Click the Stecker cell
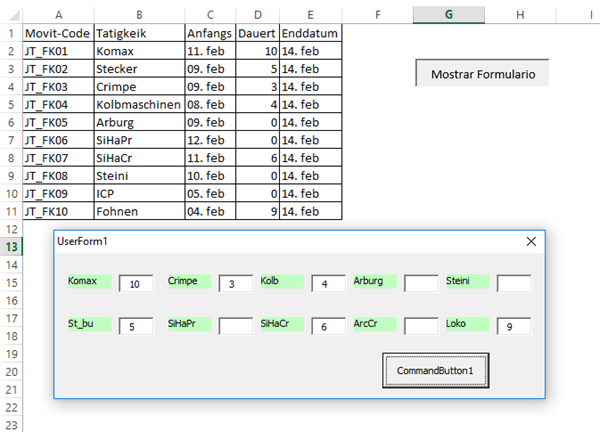The image size is (600, 432). click(139, 69)
